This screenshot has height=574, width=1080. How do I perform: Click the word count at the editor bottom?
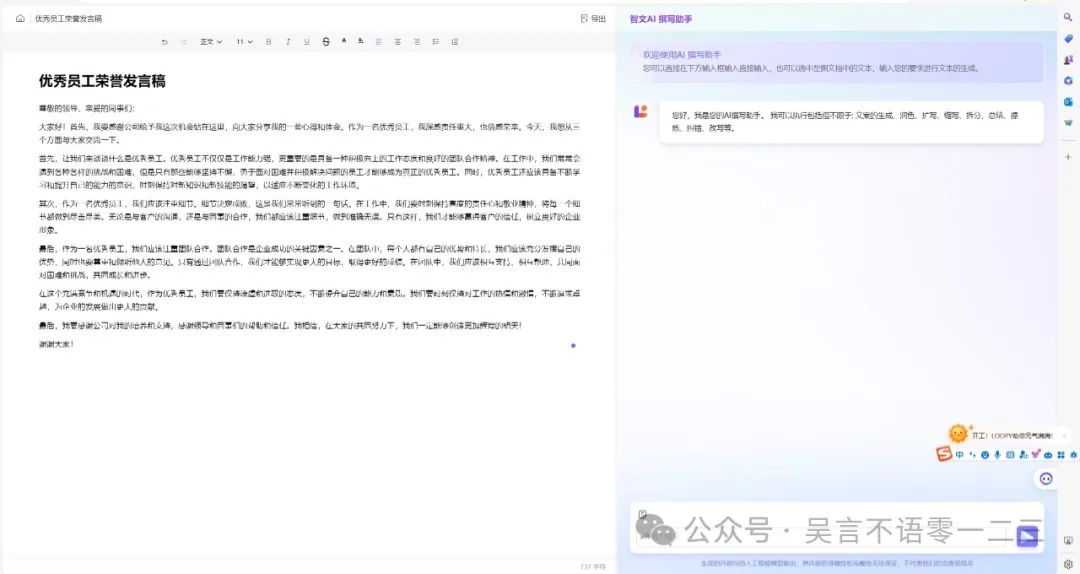pyautogui.click(x=592, y=566)
